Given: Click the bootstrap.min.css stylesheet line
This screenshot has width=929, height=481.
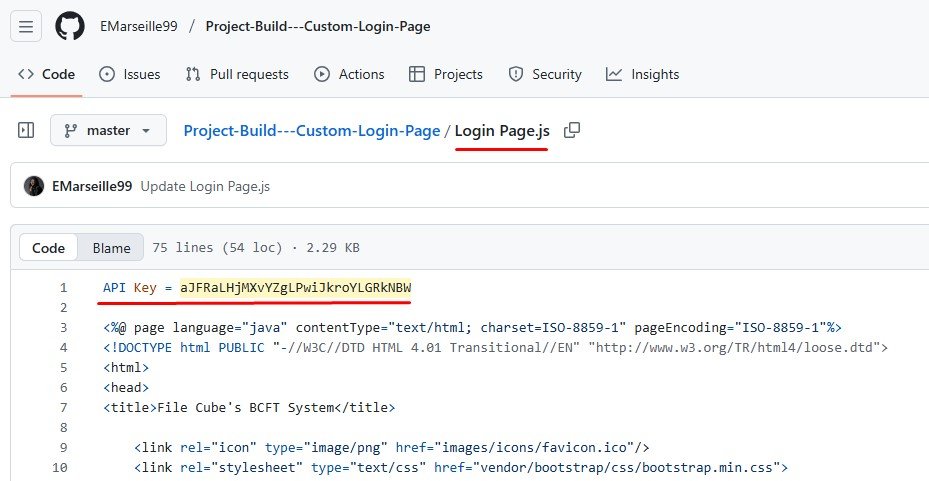Looking at the screenshot, I should click(x=461, y=467).
